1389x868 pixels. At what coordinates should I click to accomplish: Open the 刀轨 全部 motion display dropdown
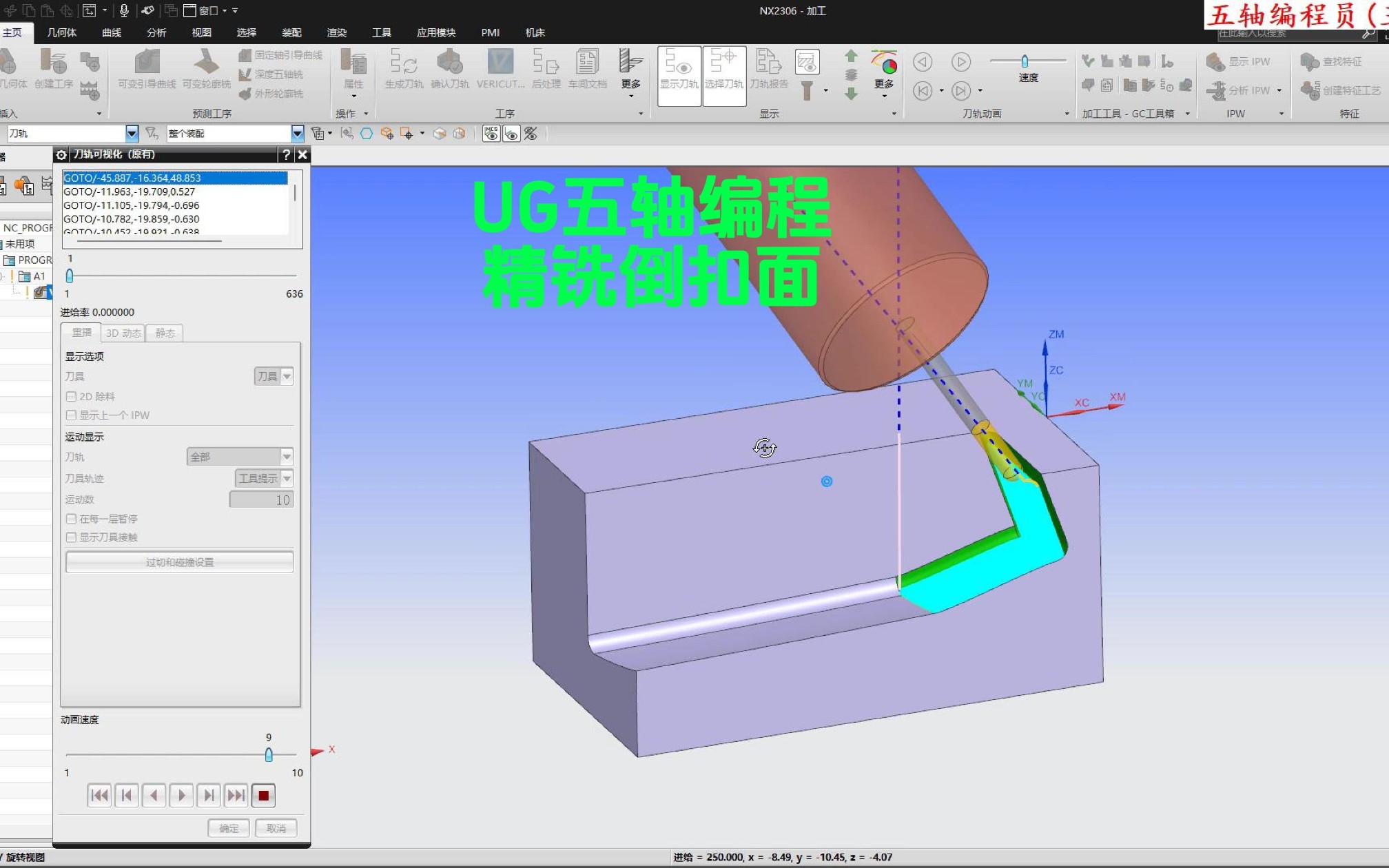point(287,457)
